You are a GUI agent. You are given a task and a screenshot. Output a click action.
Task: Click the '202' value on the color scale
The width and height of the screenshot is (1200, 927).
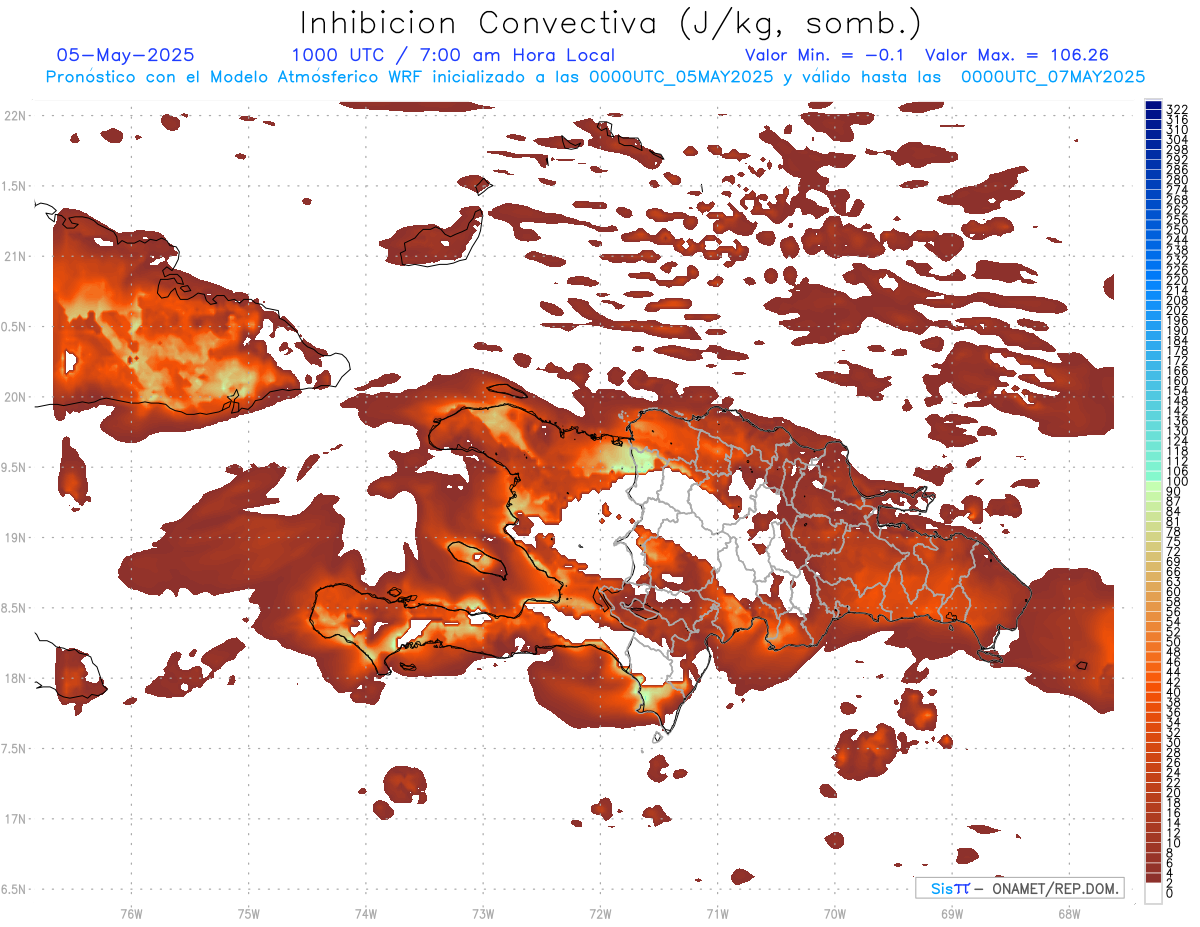click(1176, 310)
